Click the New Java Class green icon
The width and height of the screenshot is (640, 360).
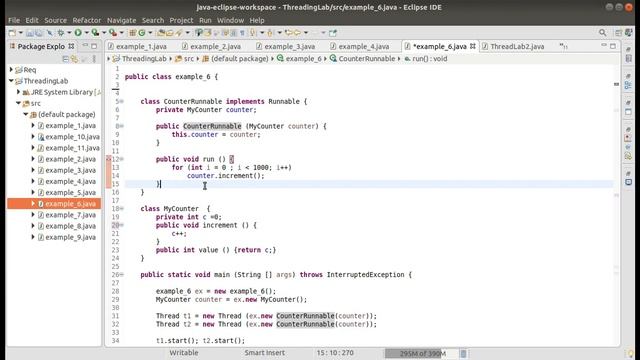click(142, 33)
